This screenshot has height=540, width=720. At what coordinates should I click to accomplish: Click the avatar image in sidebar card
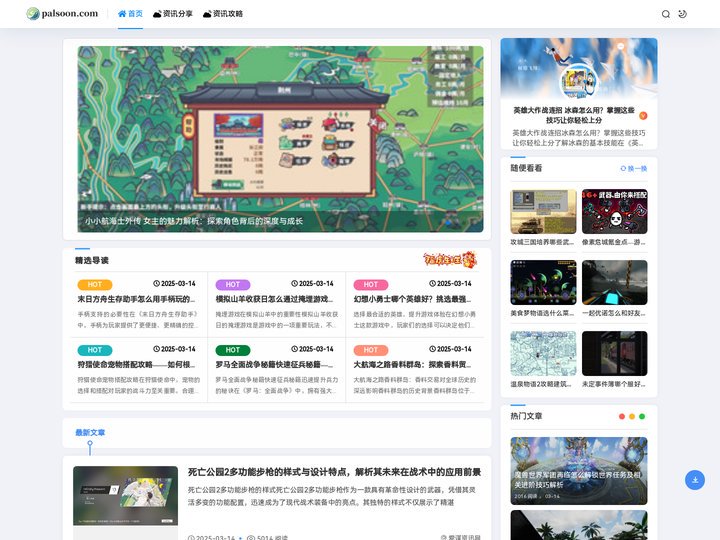pos(579,82)
